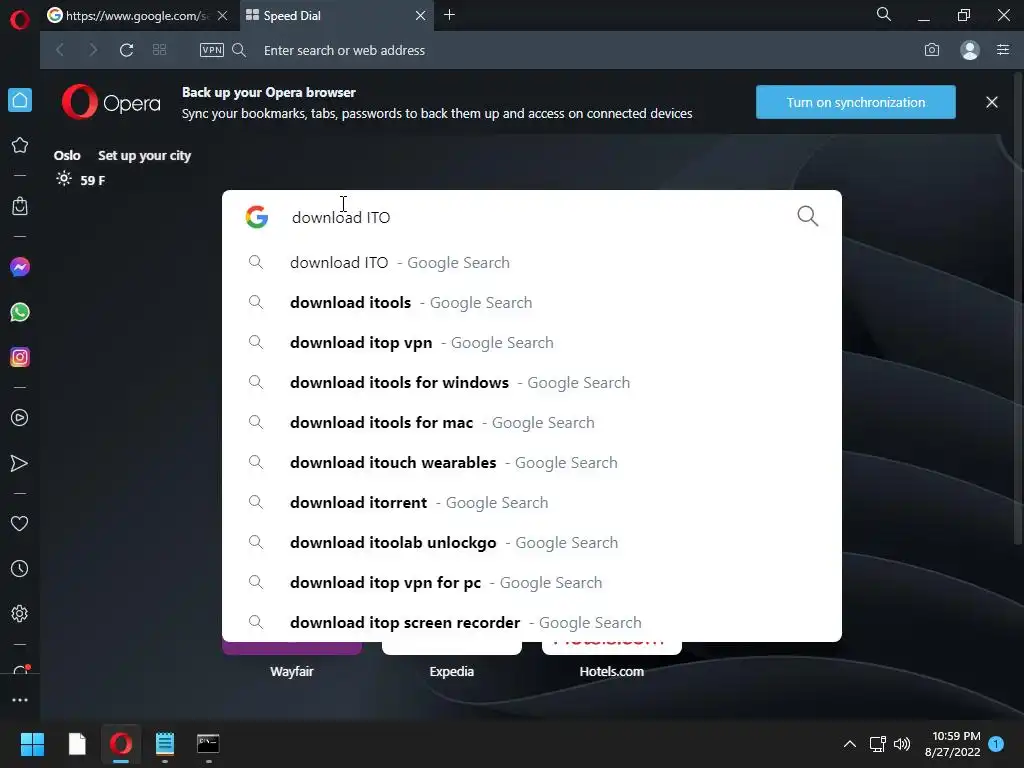Open the Notepad taskbar app
Image resolution: width=1024 pixels, height=768 pixels.
coord(165,744)
